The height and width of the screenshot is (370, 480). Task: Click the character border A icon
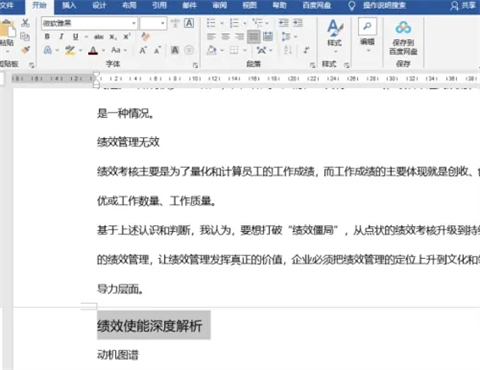point(189,23)
